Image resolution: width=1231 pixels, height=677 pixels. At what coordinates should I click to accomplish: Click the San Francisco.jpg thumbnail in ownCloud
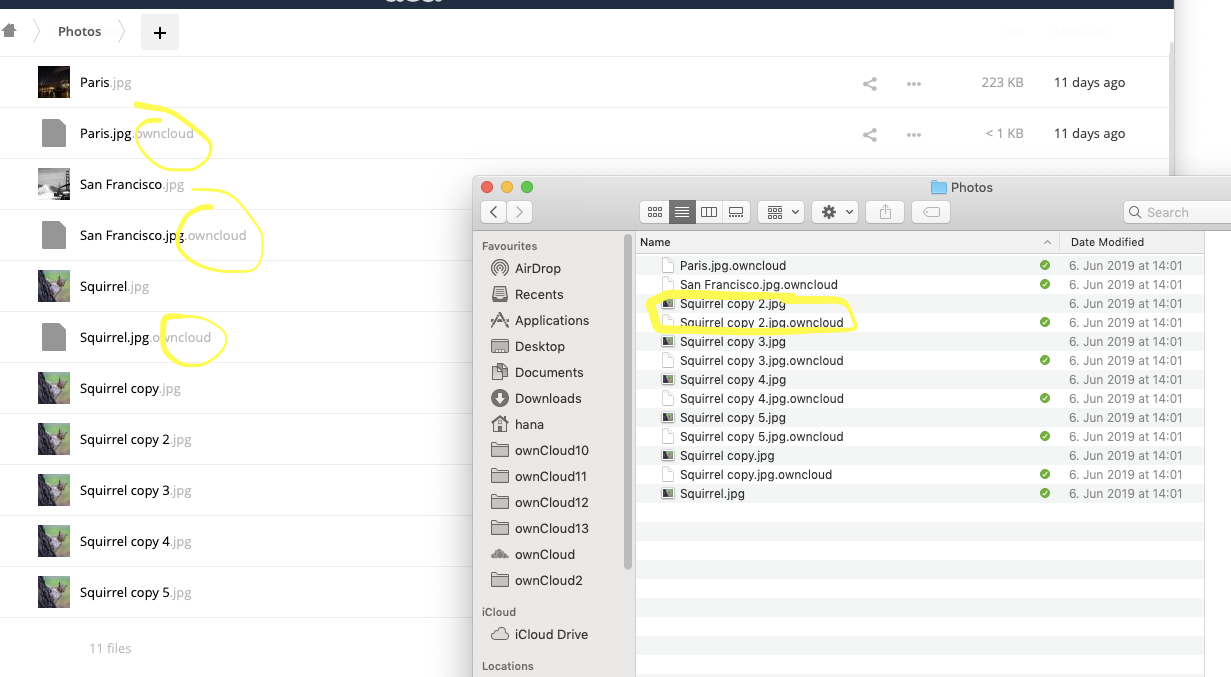54,184
